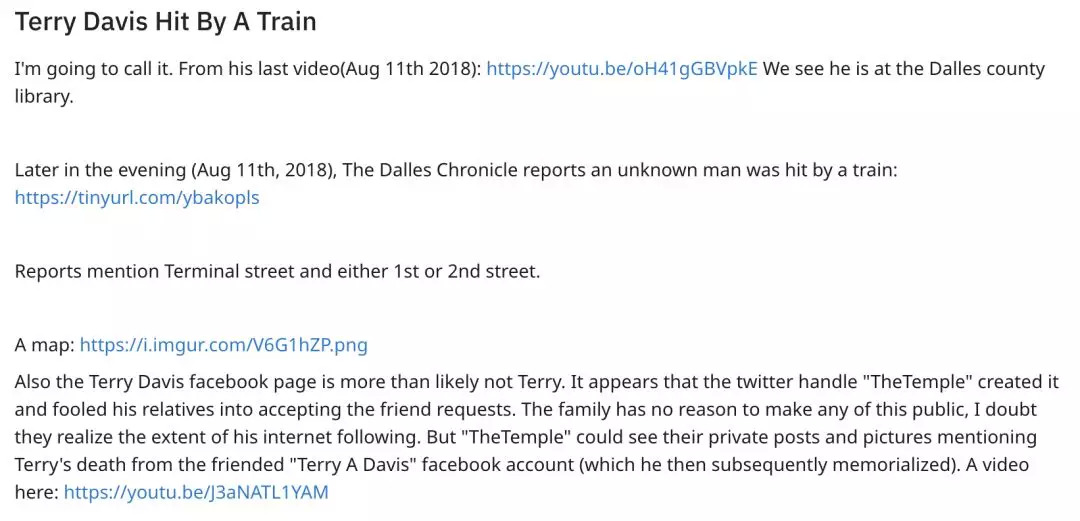Click the "I'm going to call it" sentence
Viewport: 1080px width, 521px height.
(91, 69)
